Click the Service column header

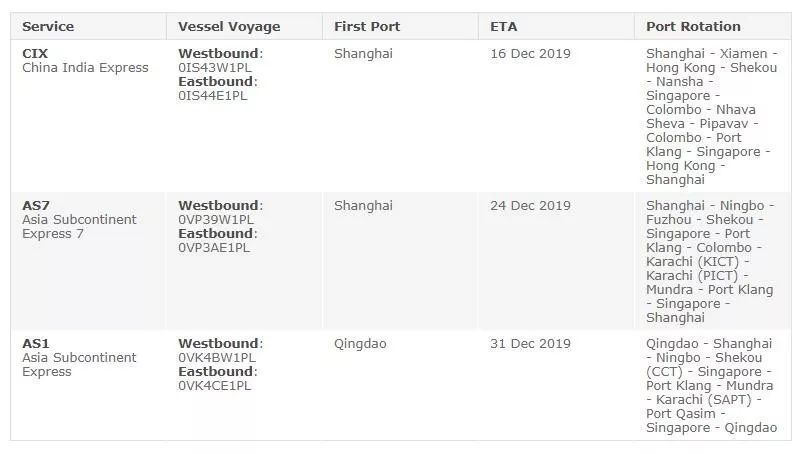[48, 27]
